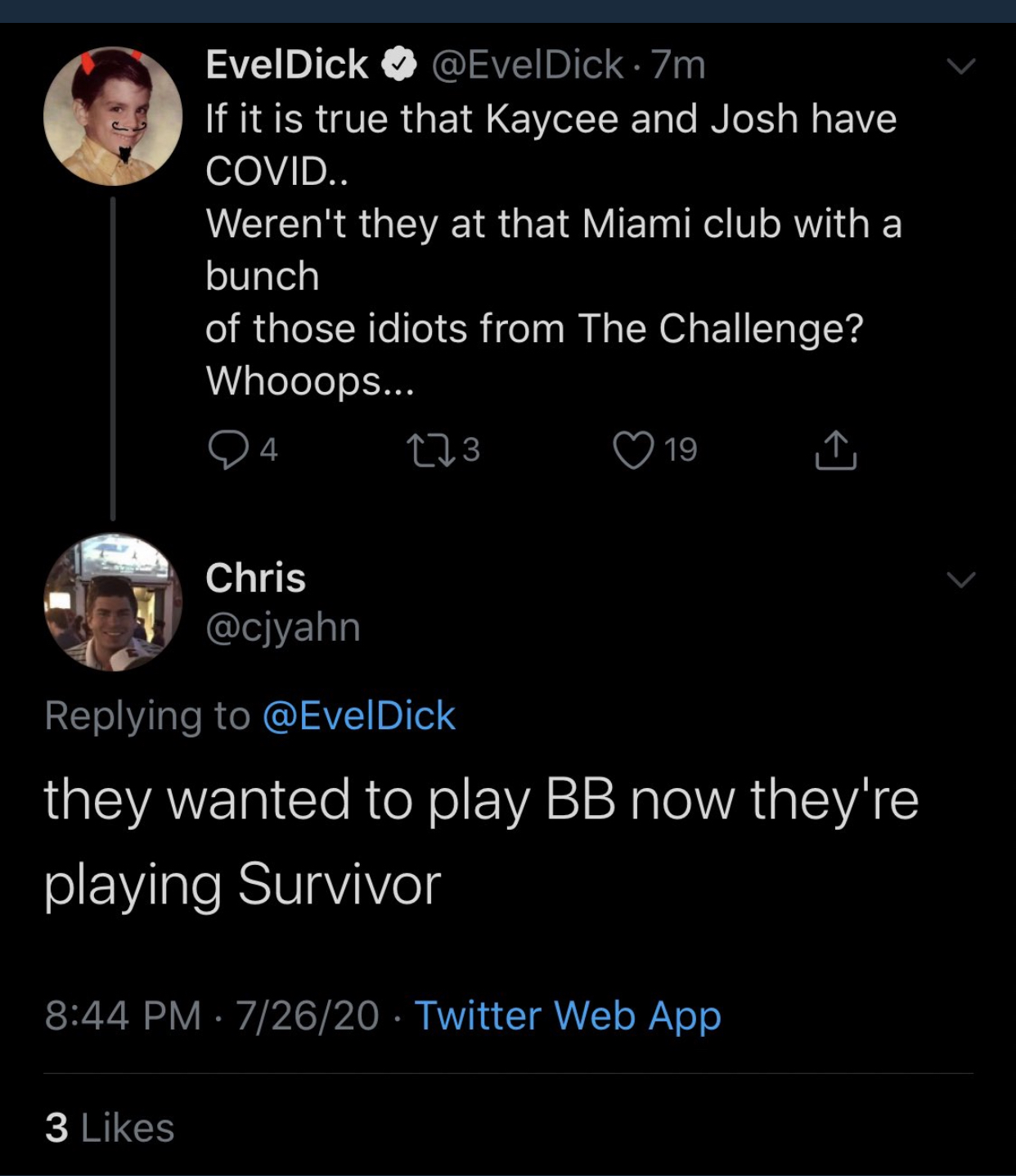Open Chris's profile picture
Image resolution: width=1016 pixels, height=1176 pixels.
[x=113, y=602]
